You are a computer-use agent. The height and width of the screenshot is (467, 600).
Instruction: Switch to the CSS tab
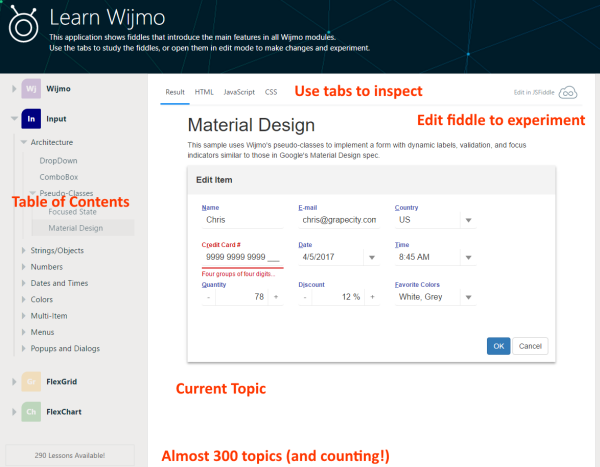click(x=271, y=92)
